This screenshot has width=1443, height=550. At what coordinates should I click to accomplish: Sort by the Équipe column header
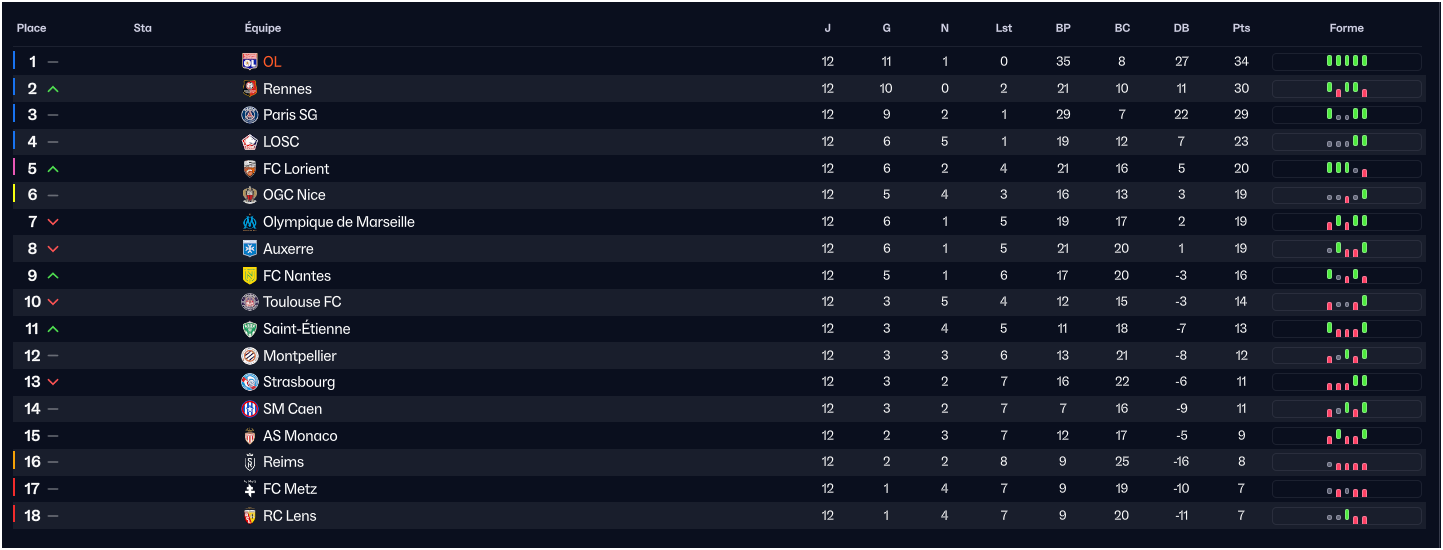click(263, 28)
